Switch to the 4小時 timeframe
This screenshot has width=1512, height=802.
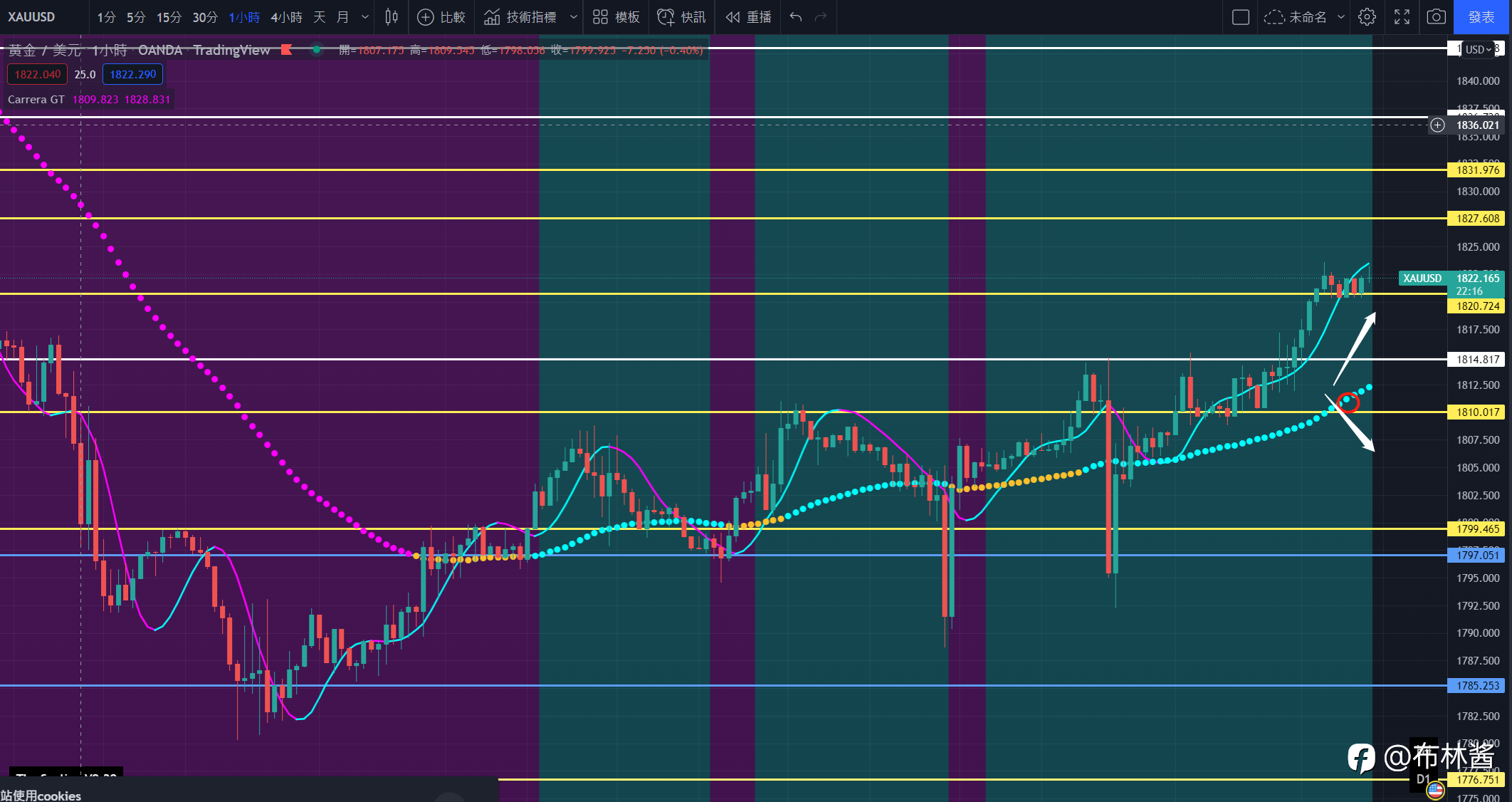pyautogui.click(x=286, y=16)
